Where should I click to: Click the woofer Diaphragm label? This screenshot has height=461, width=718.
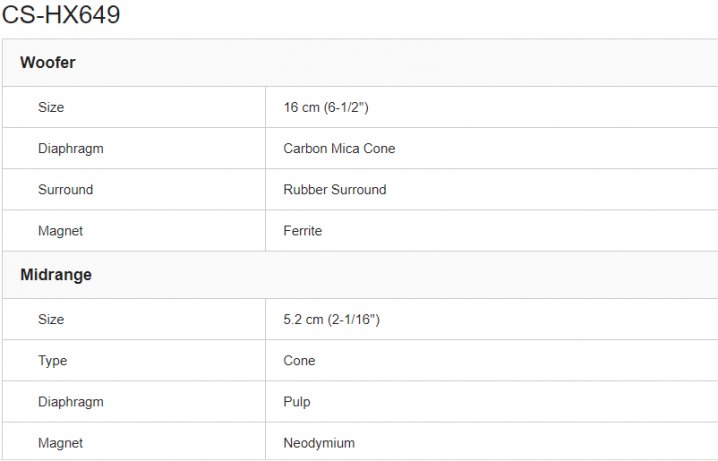pyautogui.click(x=71, y=149)
